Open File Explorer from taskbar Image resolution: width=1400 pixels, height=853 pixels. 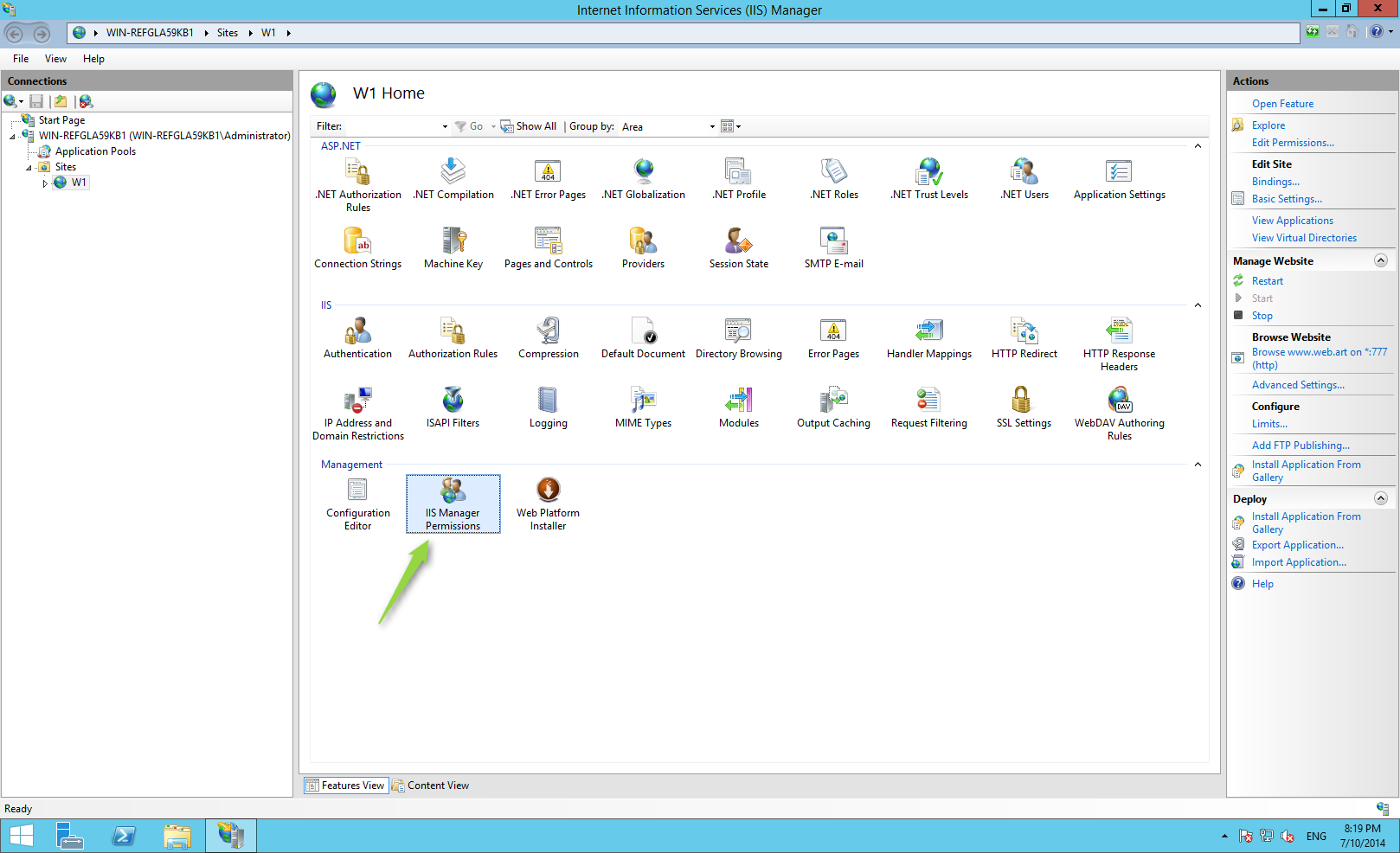coord(177,836)
